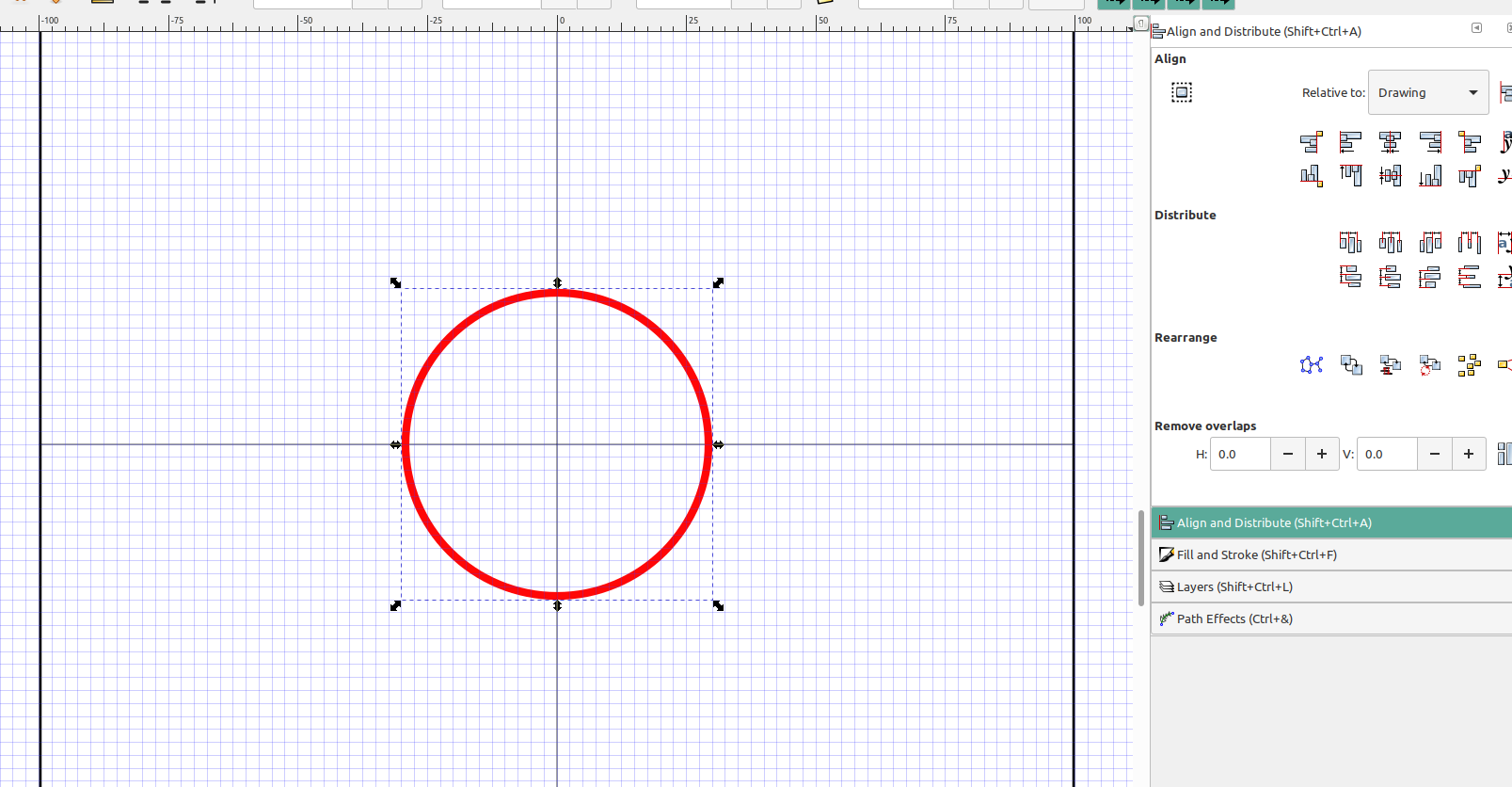Click the bottom-middle scale handle
Viewport: 1512px width, 787px height.
coord(557,606)
